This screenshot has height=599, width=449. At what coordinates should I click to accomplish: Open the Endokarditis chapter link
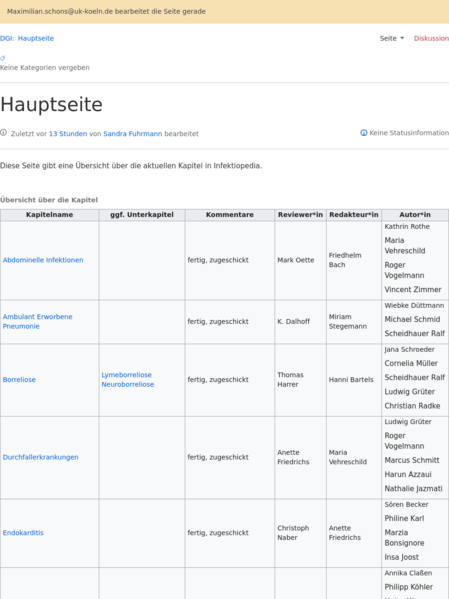click(x=23, y=533)
